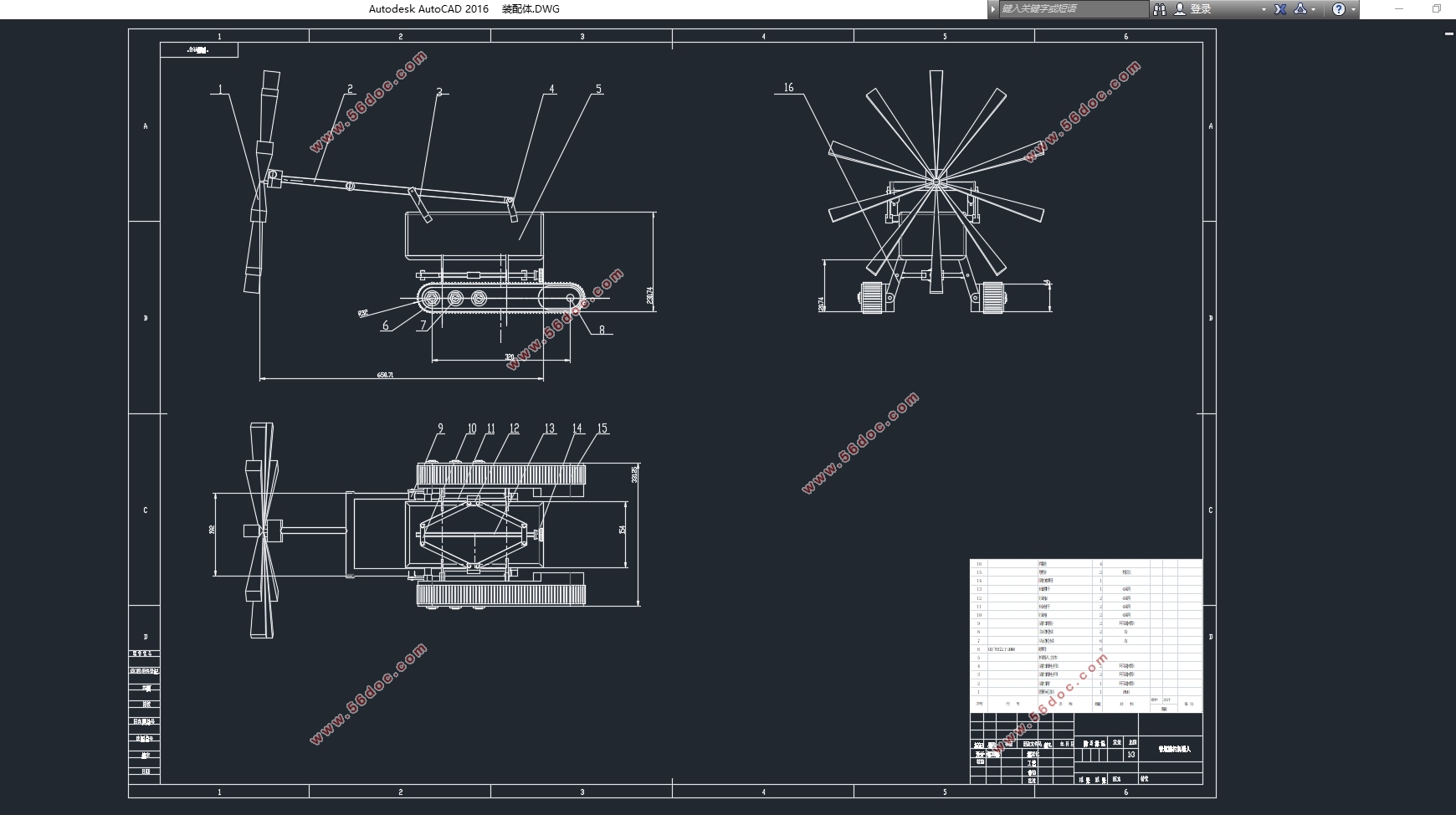Open the A360 dropdown arrow
1456x815 pixels.
(x=1313, y=10)
